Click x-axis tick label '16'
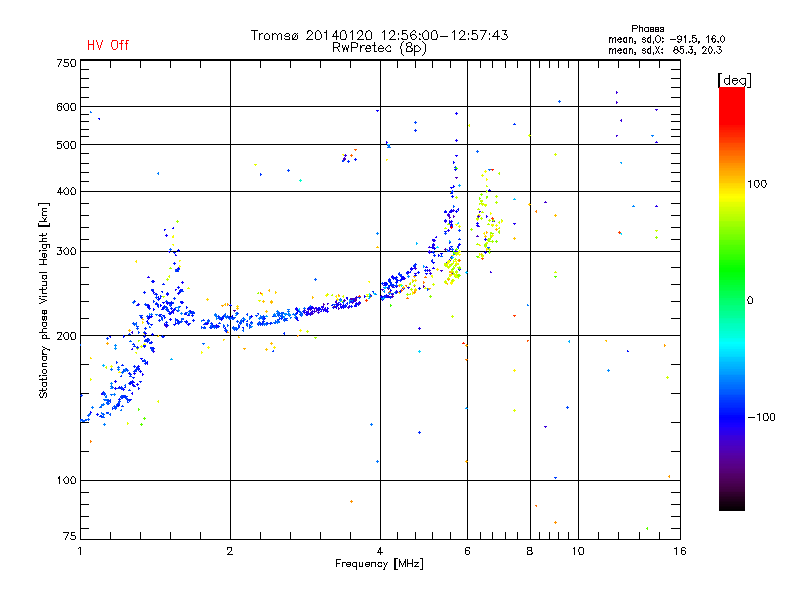 (x=680, y=551)
